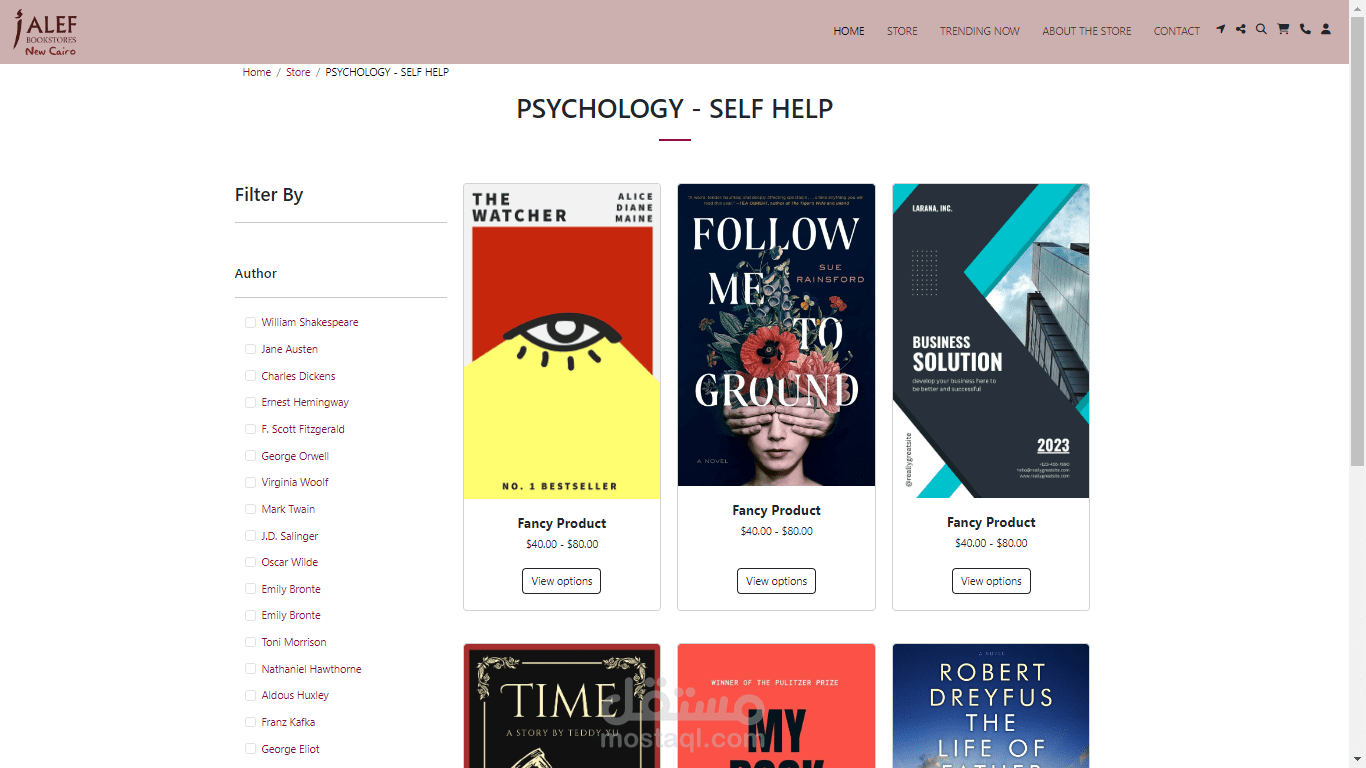This screenshot has width=1366, height=768.
Task: Select the Toni Morrison checkbox
Action: [250, 642]
